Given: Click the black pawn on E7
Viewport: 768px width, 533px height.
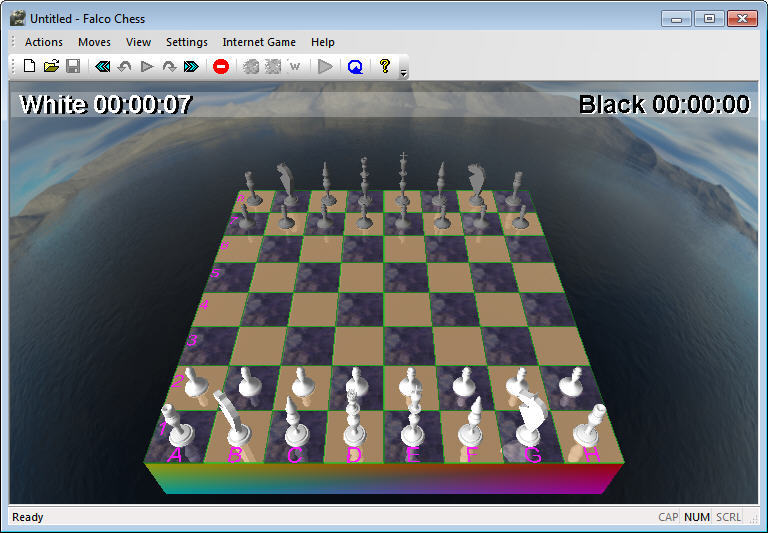Looking at the screenshot, I should 403,217.
